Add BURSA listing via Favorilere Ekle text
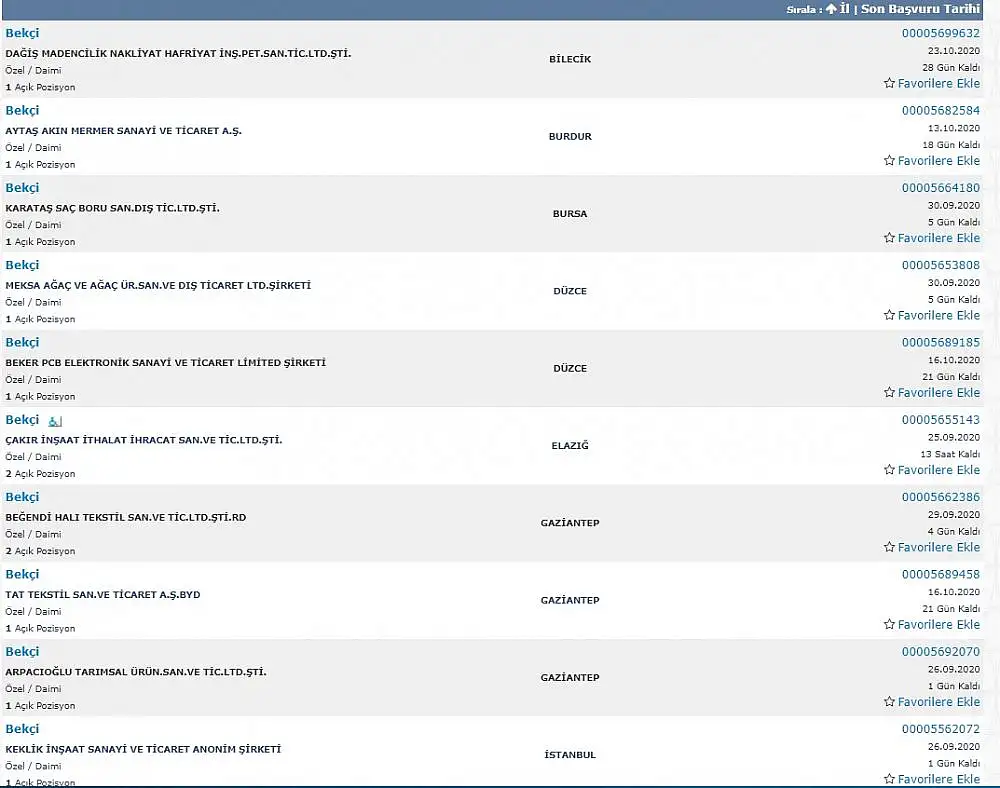This screenshot has width=1000, height=788. point(939,238)
